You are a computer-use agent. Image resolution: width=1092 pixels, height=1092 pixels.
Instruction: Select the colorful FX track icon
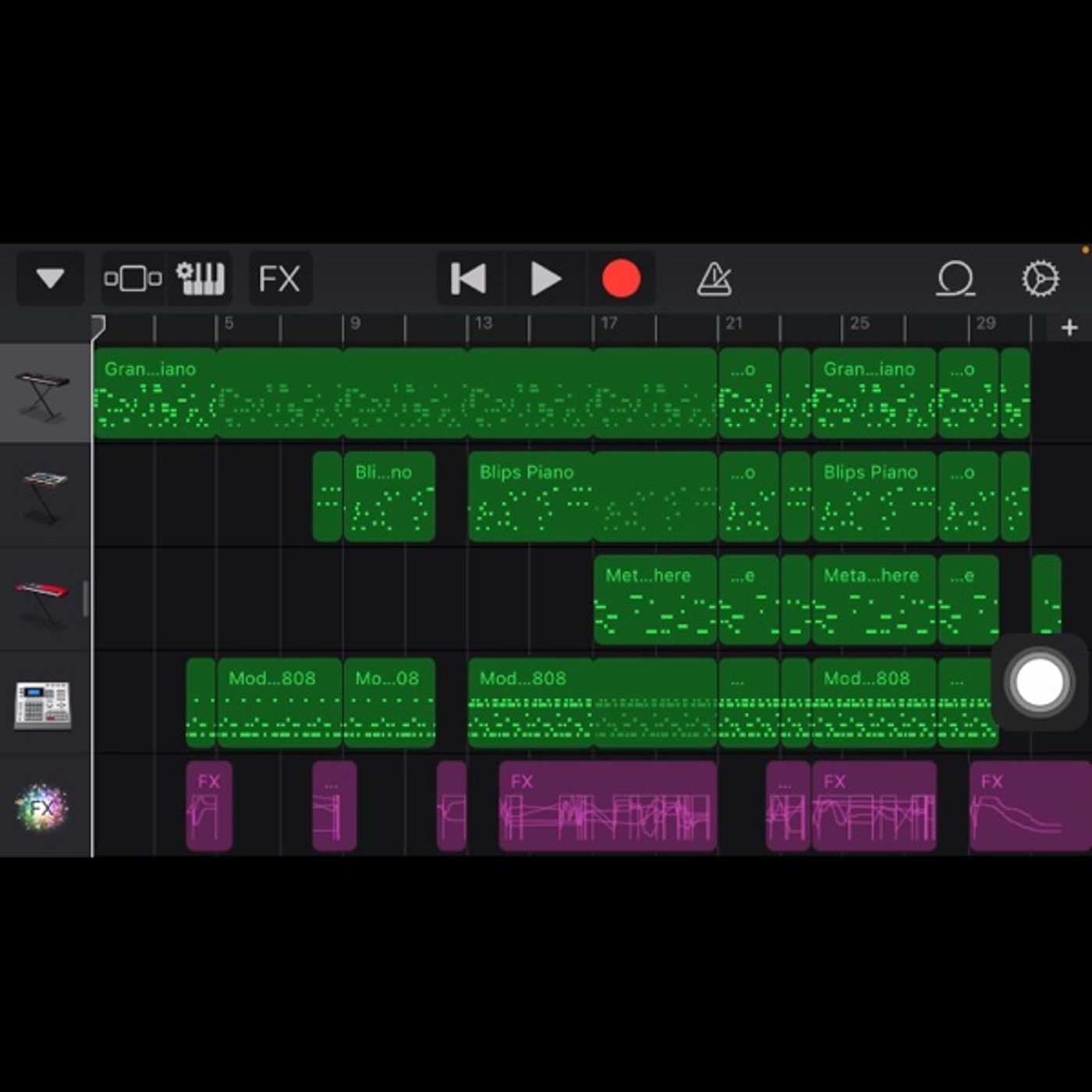pyautogui.click(x=42, y=807)
